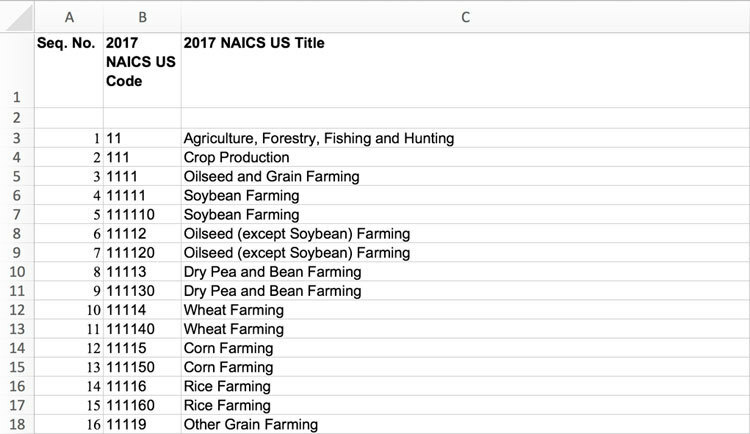Select row 10 header
This screenshot has height=434, width=750.
[16, 272]
